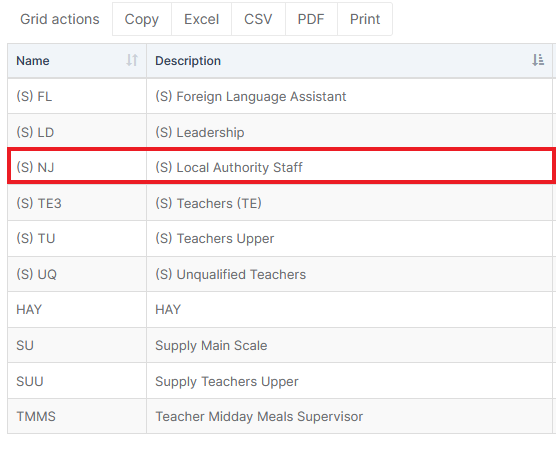
Task: Export the grid as CSV
Action: pos(258,19)
